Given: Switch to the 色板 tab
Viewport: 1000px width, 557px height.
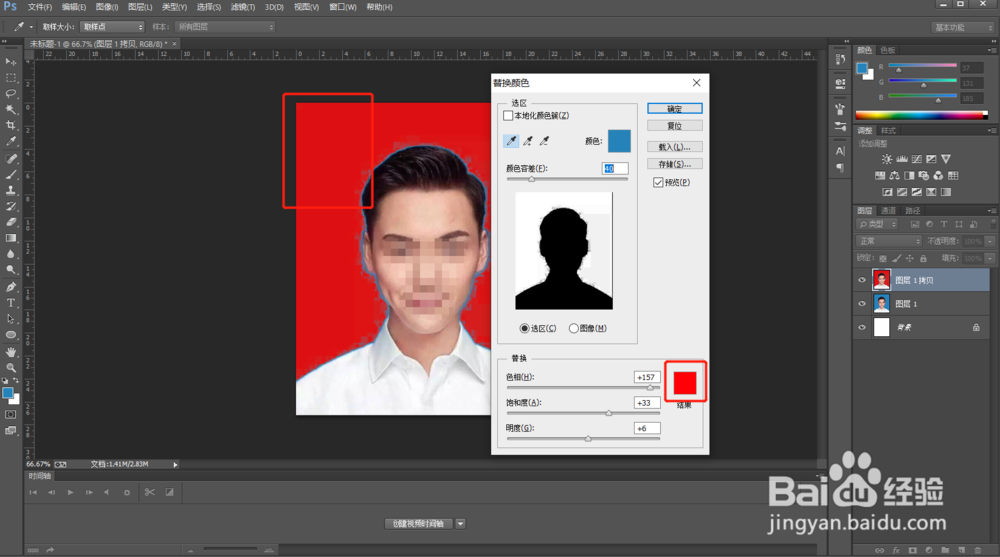Looking at the screenshot, I should point(888,50).
